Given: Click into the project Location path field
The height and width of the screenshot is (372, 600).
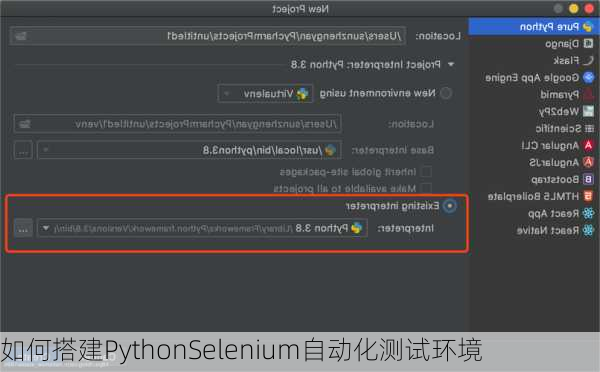Looking at the screenshot, I should (x=207, y=36).
